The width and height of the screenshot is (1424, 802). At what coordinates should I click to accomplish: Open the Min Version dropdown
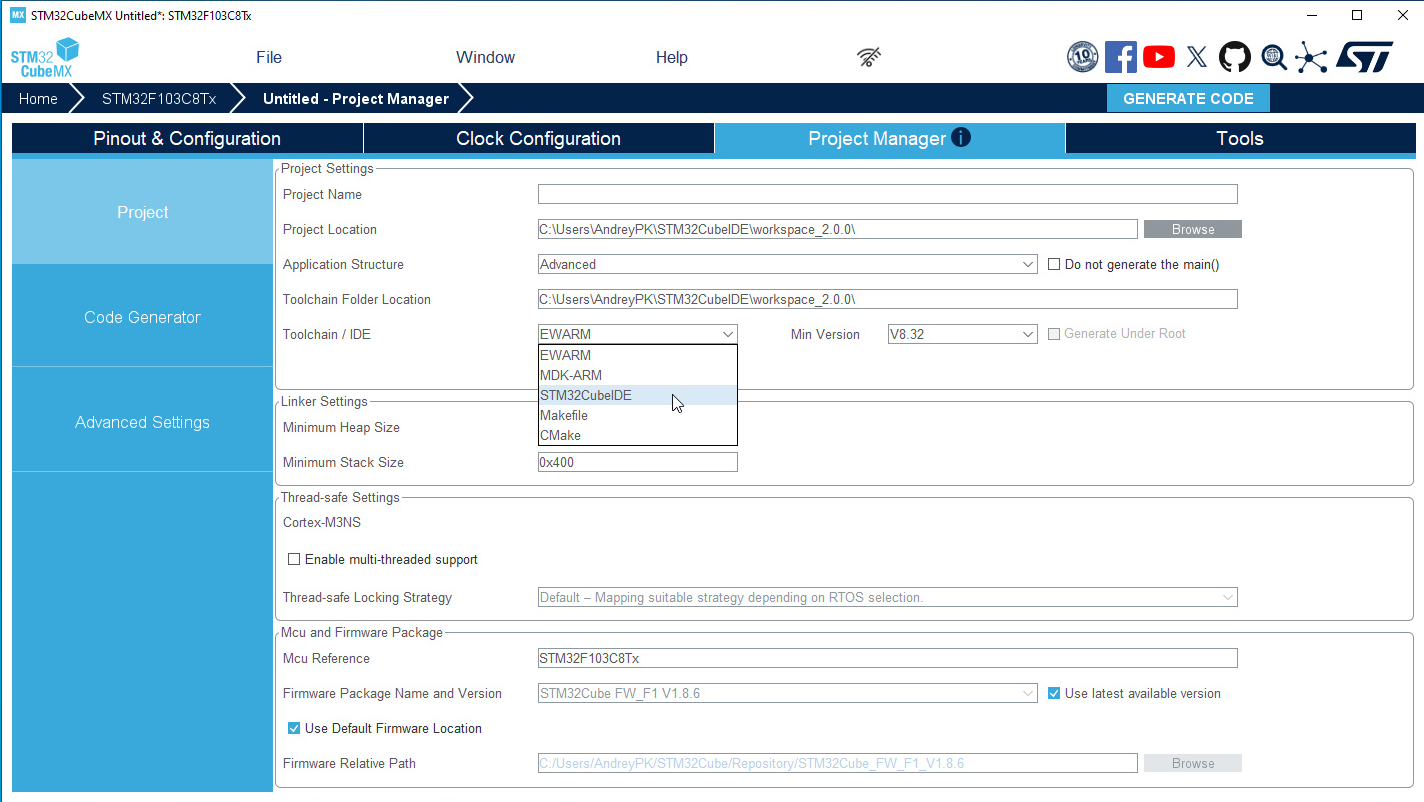[962, 334]
